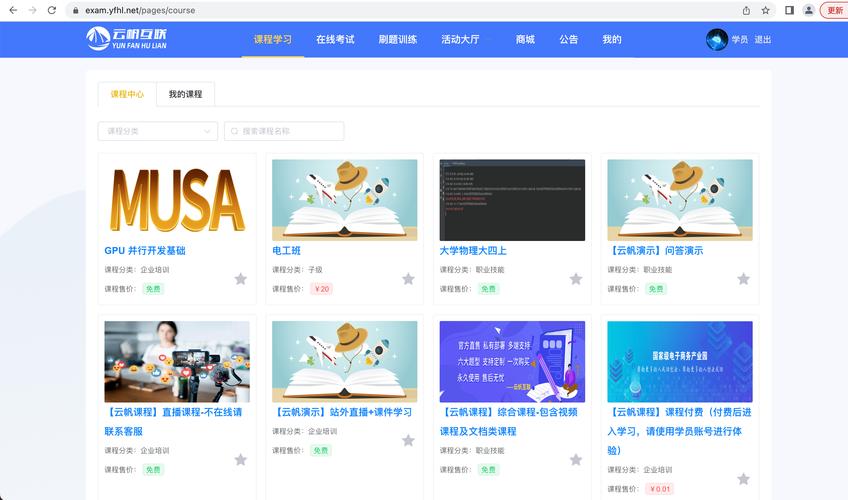Open the 商城 navigation menu
Image resolution: width=848 pixels, height=500 pixels.
[x=525, y=39]
